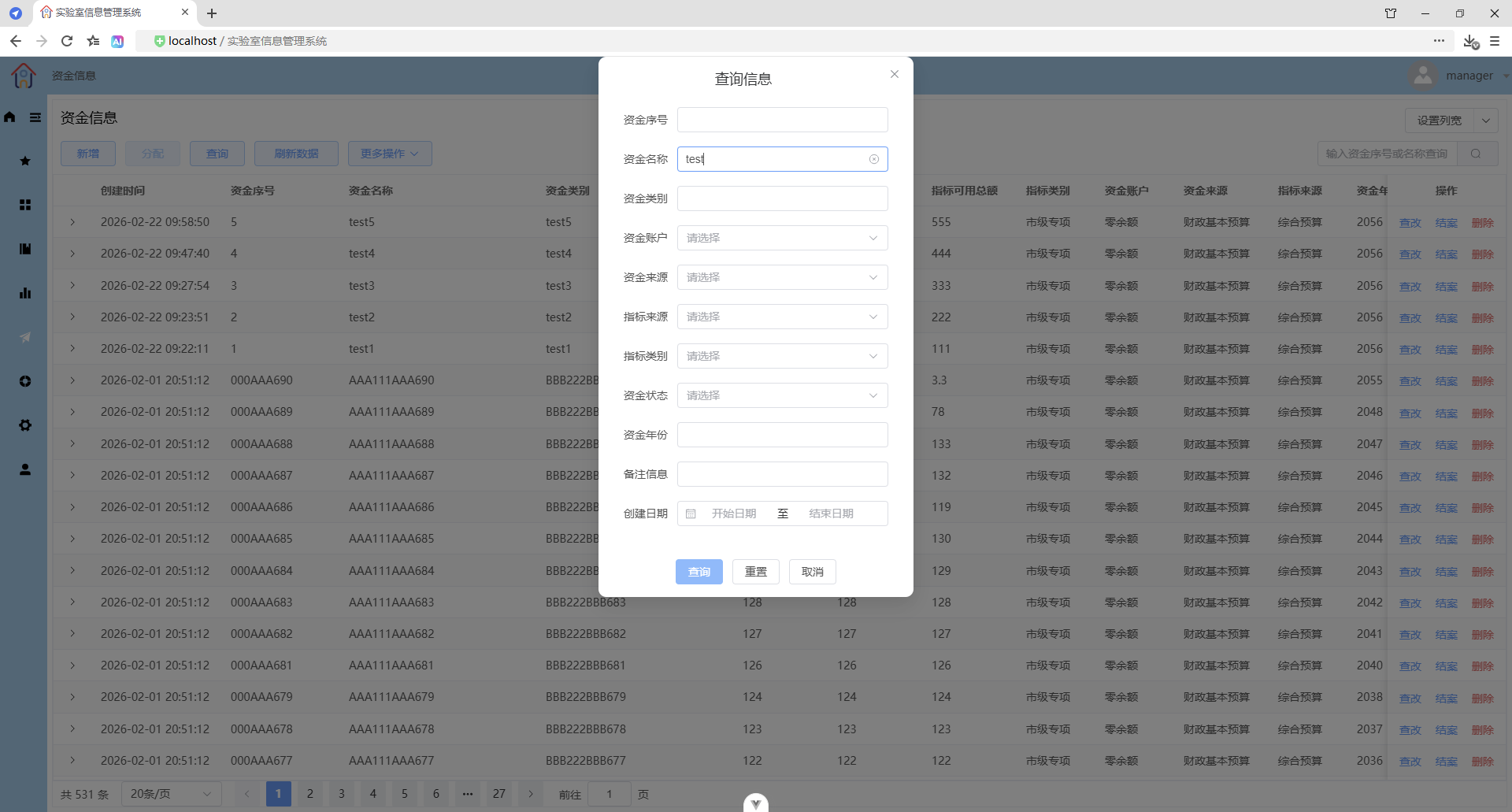Open the browser hamburger menu icon
The height and width of the screenshot is (812, 1512).
1495,41
